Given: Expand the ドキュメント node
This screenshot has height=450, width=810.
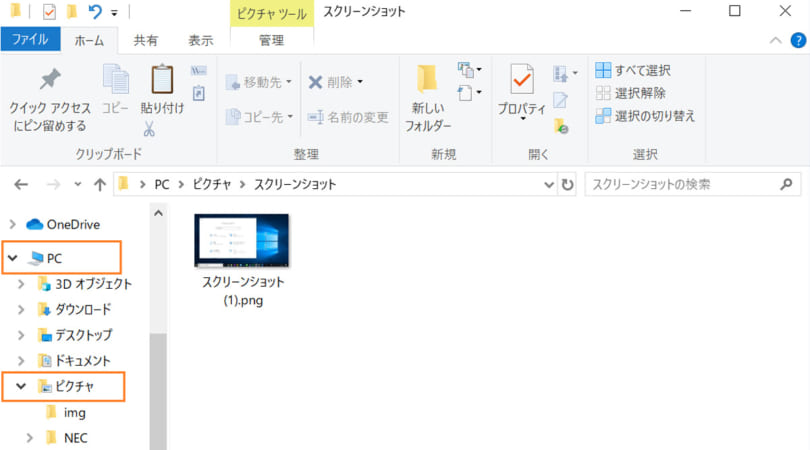Looking at the screenshot, I should click(21, 361).
